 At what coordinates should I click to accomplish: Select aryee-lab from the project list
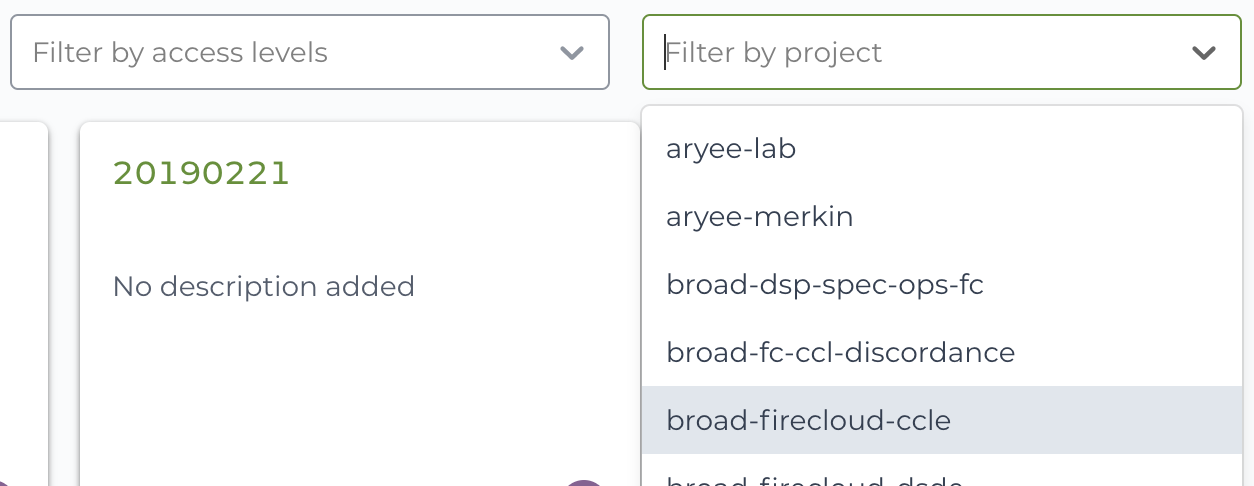pyautogui.click(x=942, y=149)
